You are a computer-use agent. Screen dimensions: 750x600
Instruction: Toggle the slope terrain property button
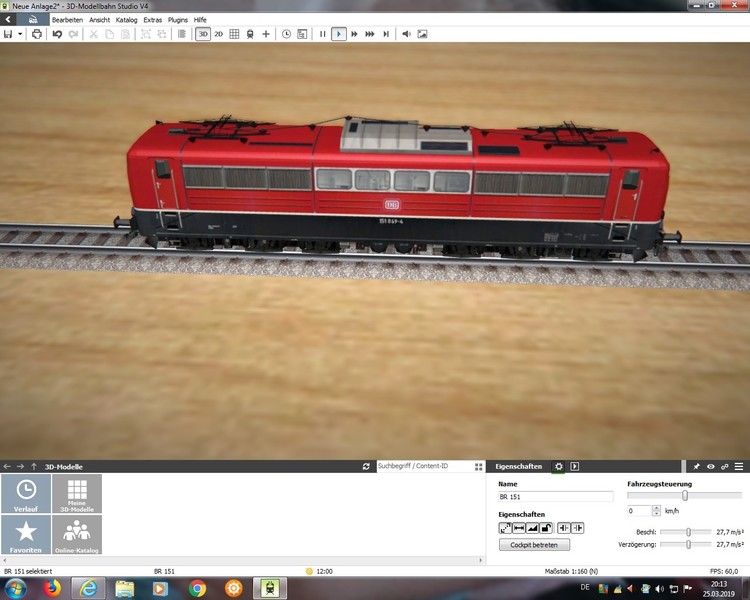[x=532, y=528]
